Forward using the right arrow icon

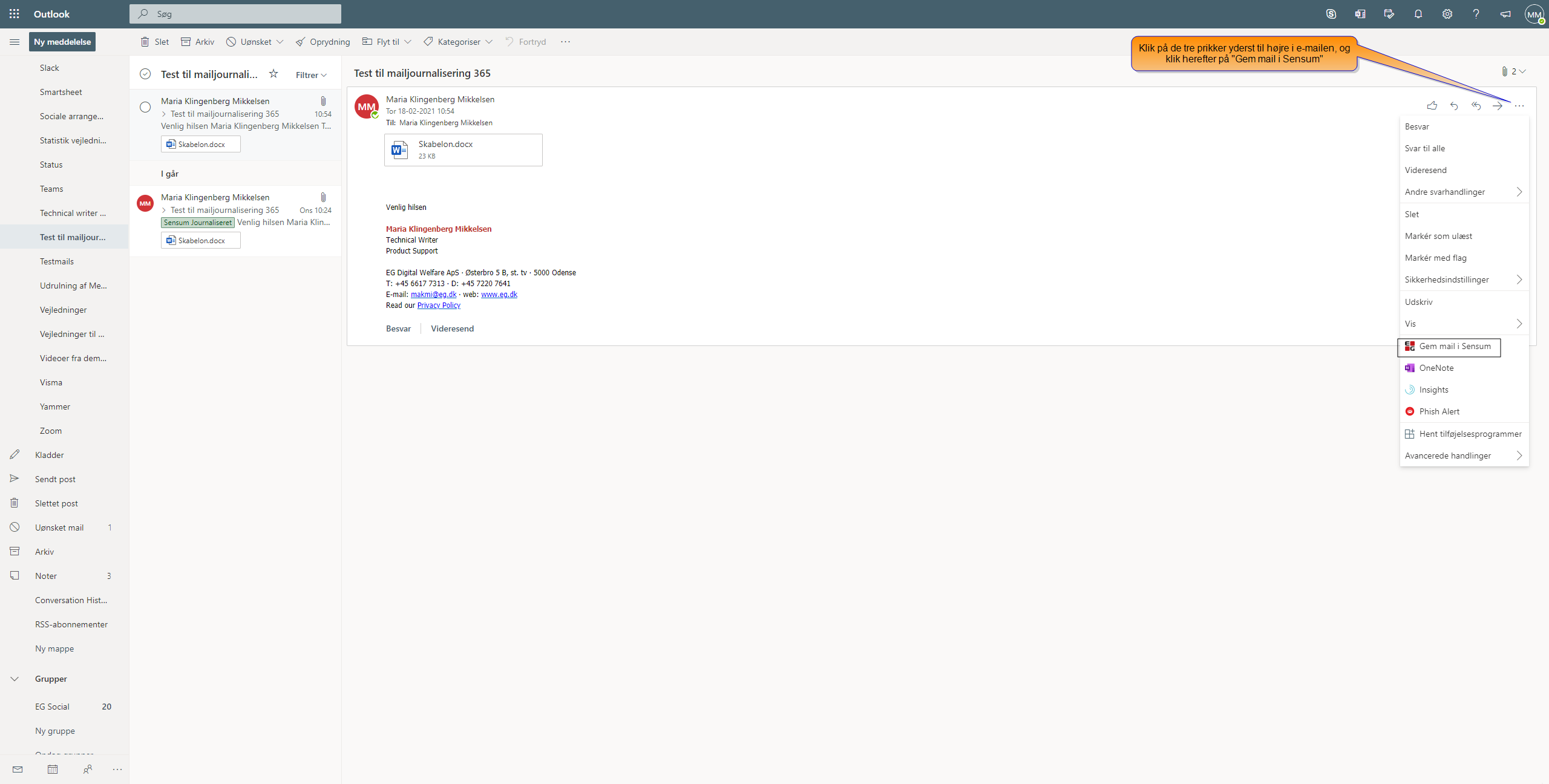[1498, 106]
